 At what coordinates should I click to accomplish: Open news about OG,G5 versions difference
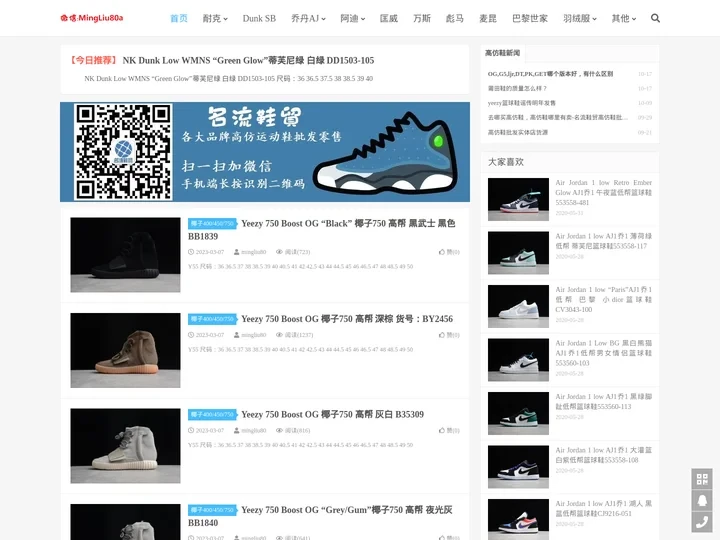[550, 73]
